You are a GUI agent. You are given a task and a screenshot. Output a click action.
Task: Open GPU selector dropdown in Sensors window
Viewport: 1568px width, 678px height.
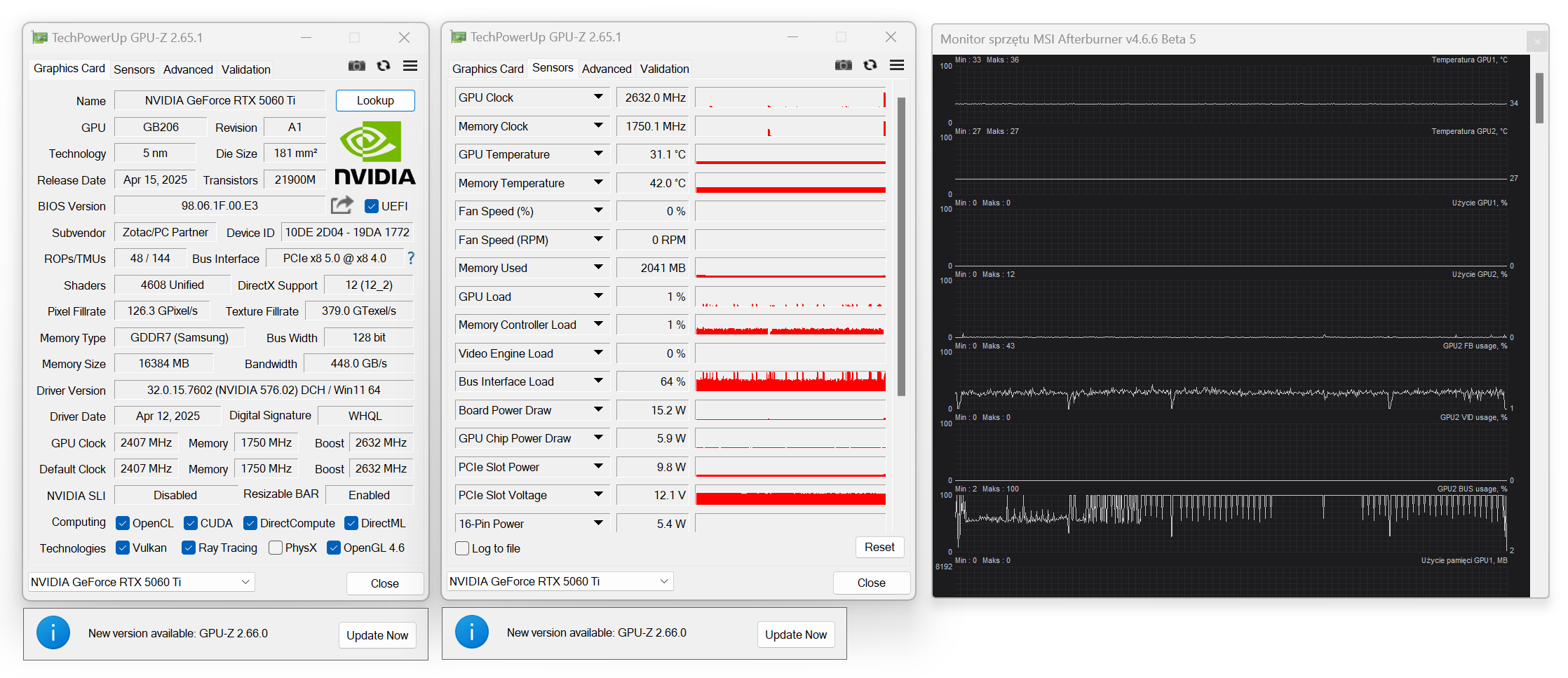click(663, 581)
